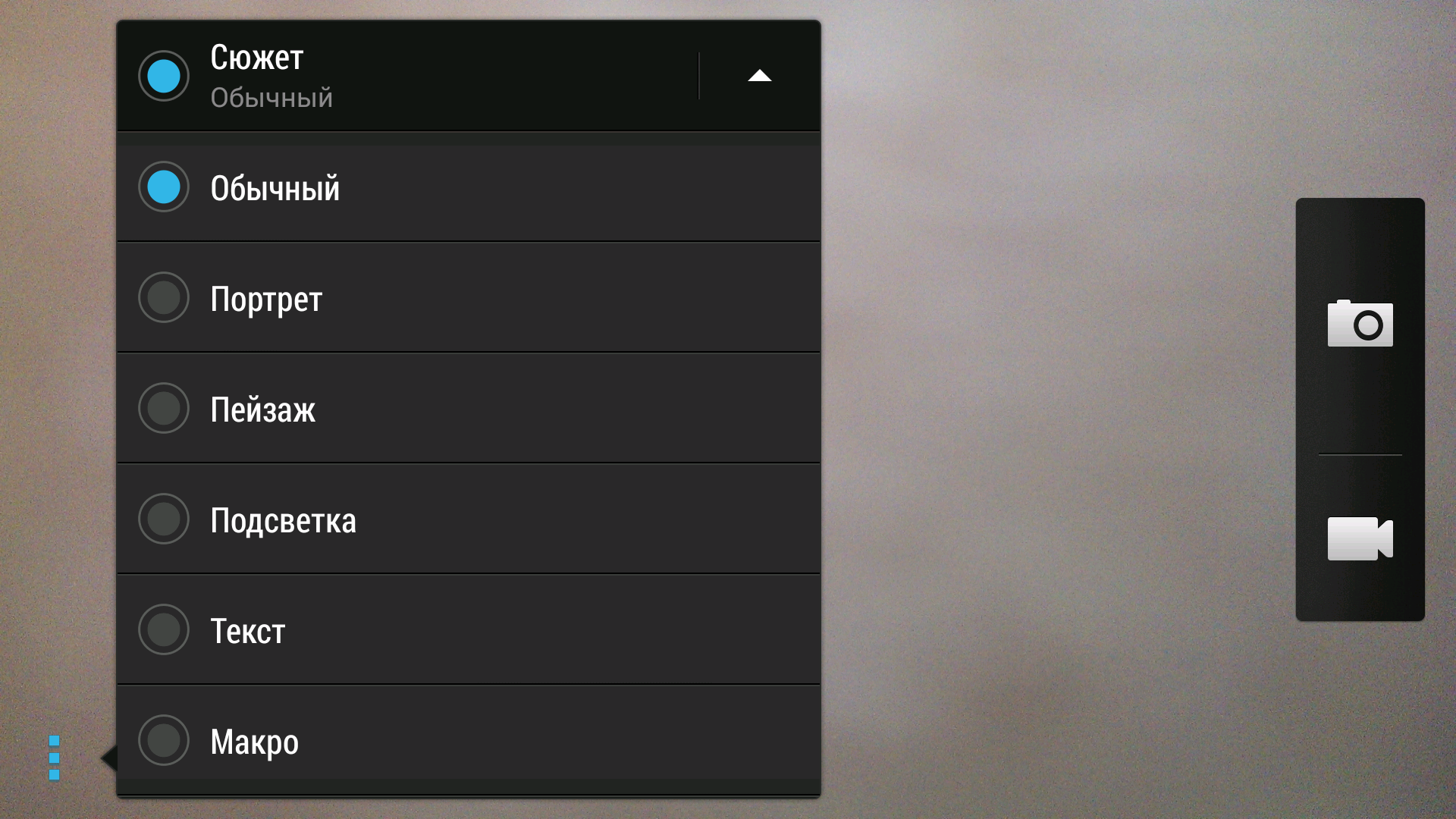
Task: Select the Текст radio button
Action: (164, 629)
